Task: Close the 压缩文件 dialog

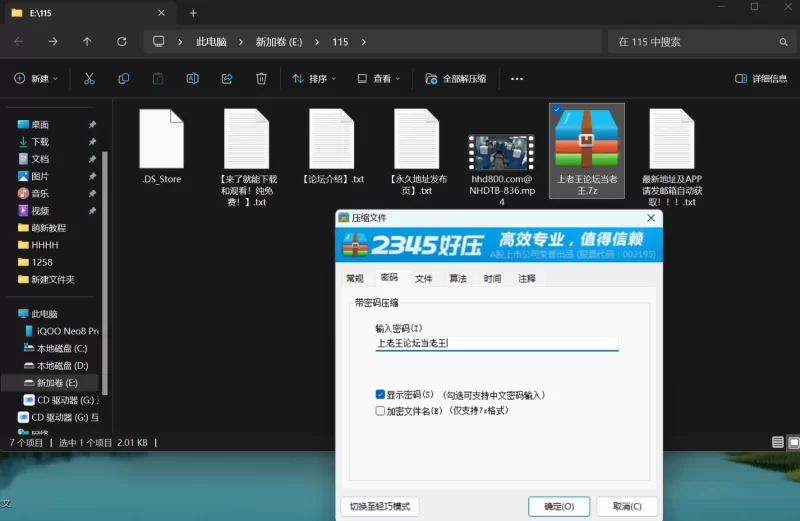Action: [x=651, y=218]
